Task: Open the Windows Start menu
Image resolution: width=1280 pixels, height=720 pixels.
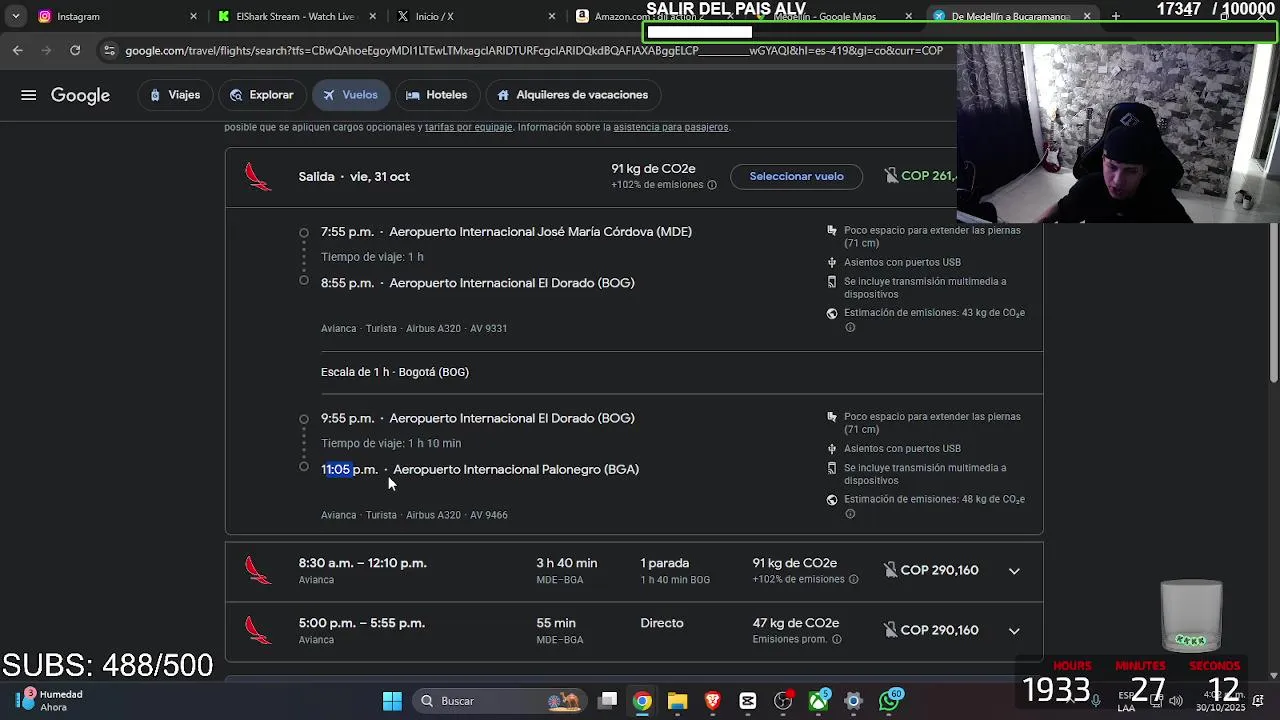Action: [x=392, y=701]
